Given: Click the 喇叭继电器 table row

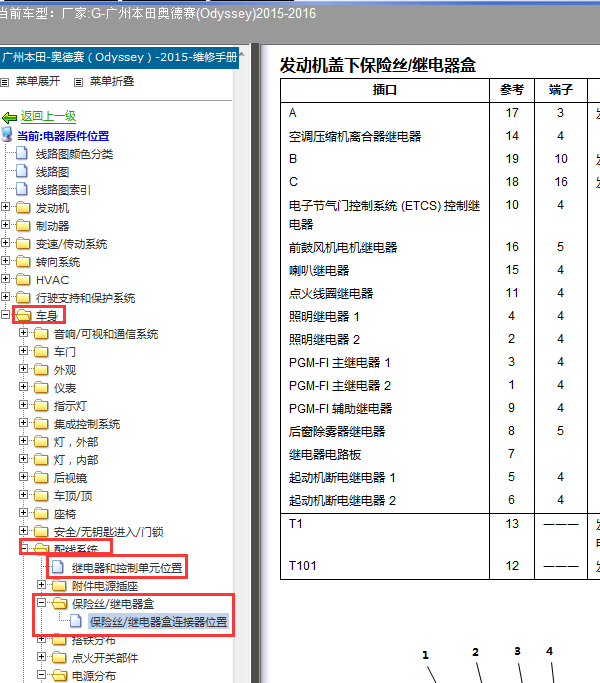Looking at the screenshot, I should pyautogui.click(x=440, y=270).
